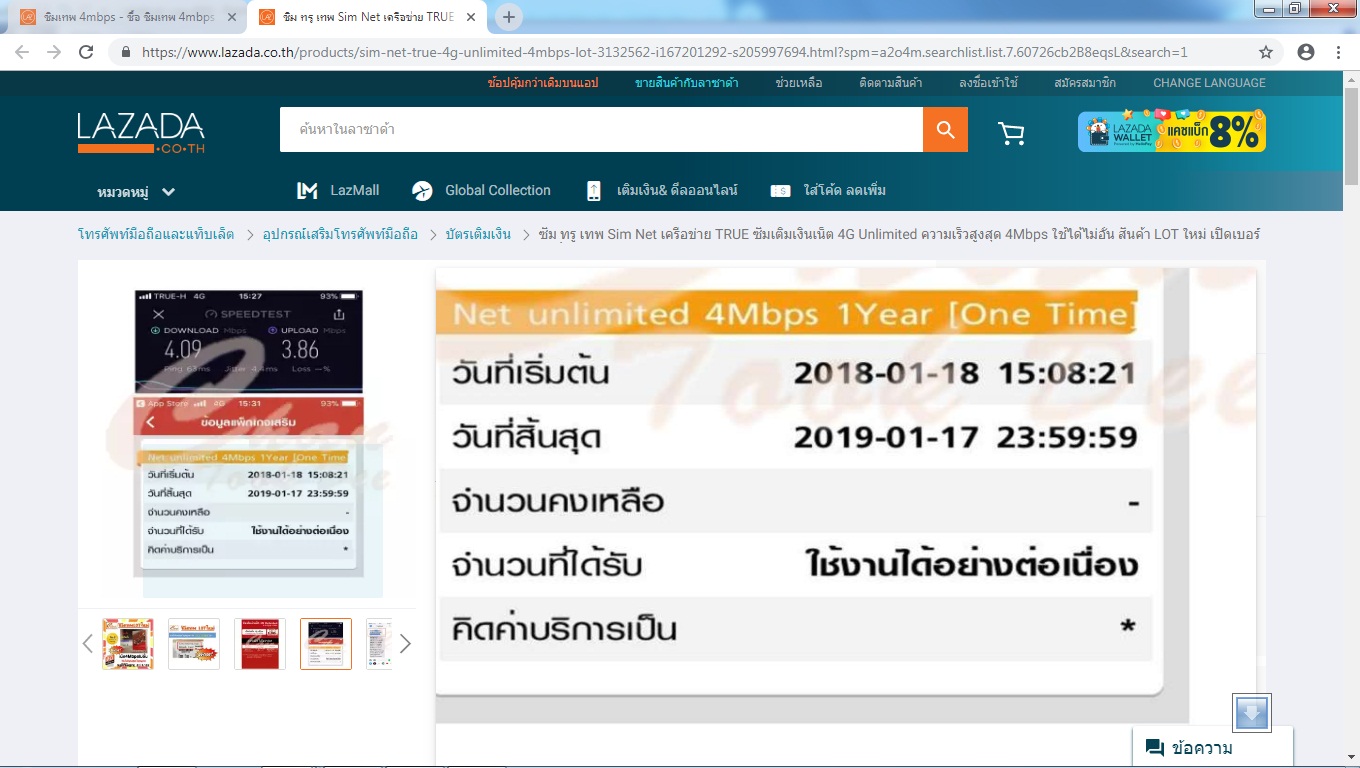Bookmark this page with star icon
The image size is (1360, 768).
pyautogui.click(x=1266, y=52)
